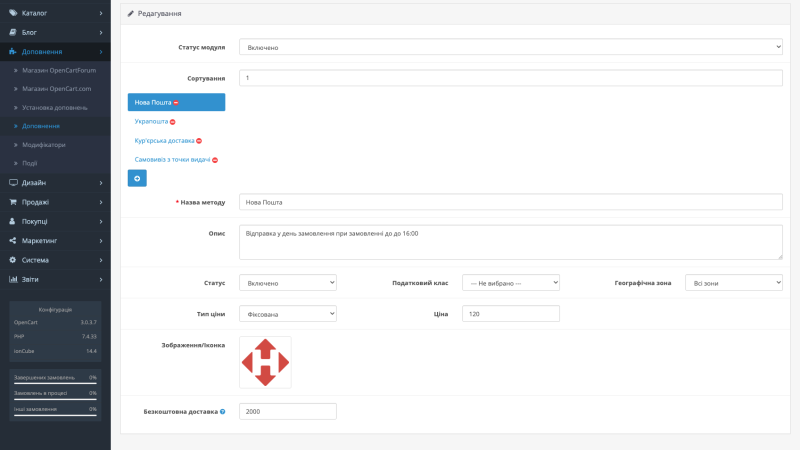The width and height of the screenshot is (800, 450).
Task: Show help tooltip for Безкоштовна доставка
Action: point(222,412)
